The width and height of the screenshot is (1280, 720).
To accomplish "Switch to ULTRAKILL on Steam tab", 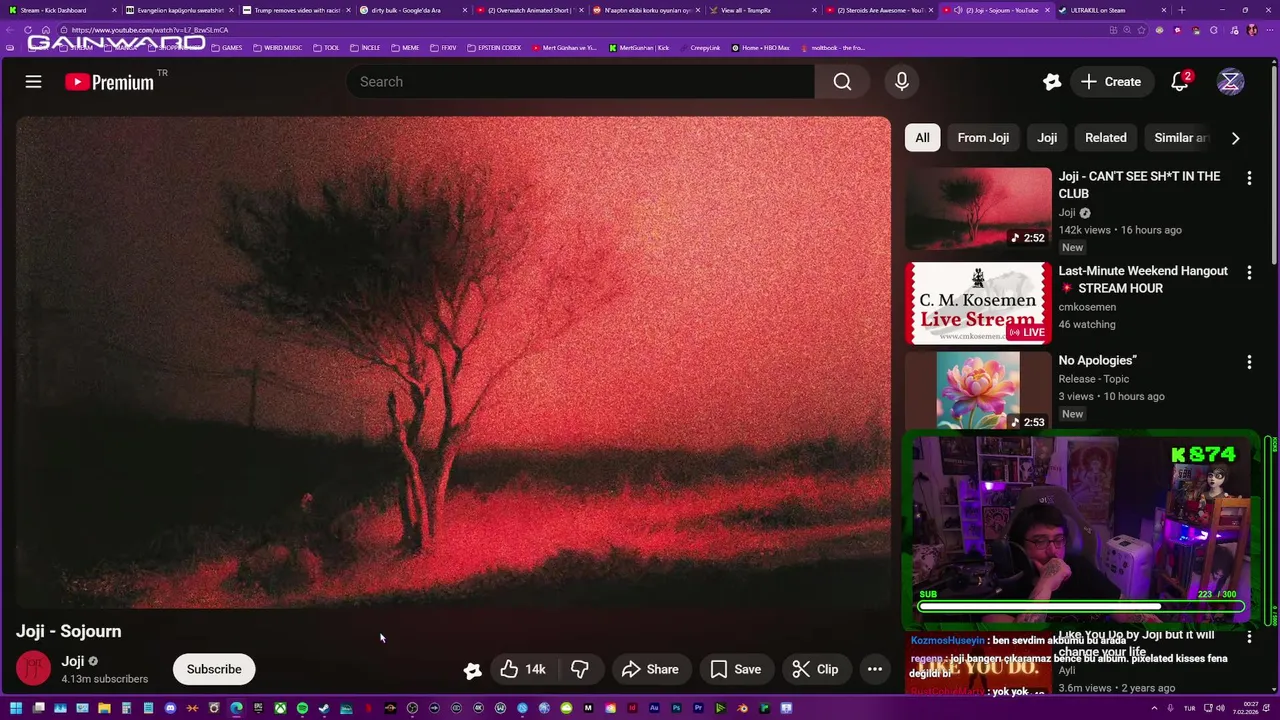I will tap(1112, 10).
